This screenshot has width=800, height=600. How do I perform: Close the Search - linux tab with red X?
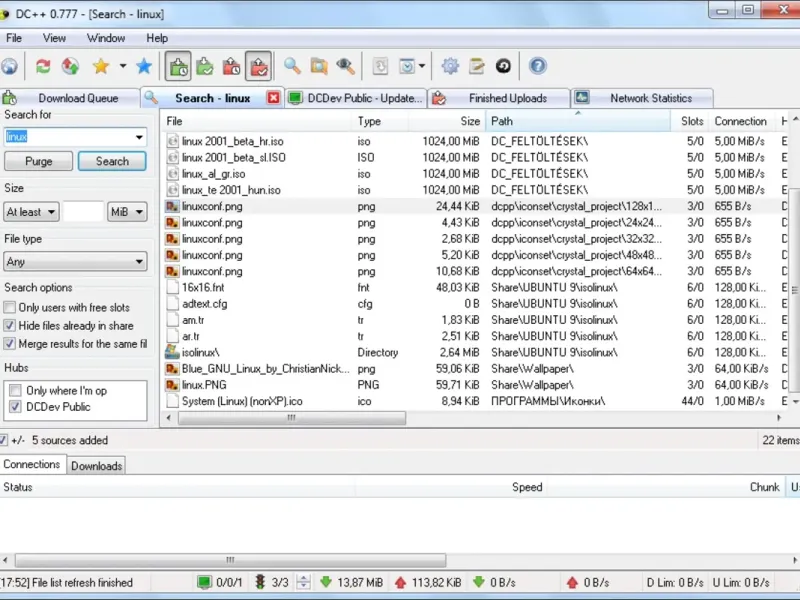(273, 98)
